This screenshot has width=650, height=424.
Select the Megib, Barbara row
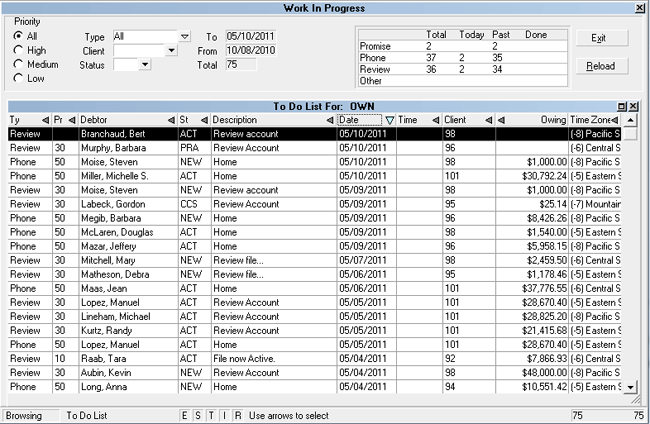(315, 218)
